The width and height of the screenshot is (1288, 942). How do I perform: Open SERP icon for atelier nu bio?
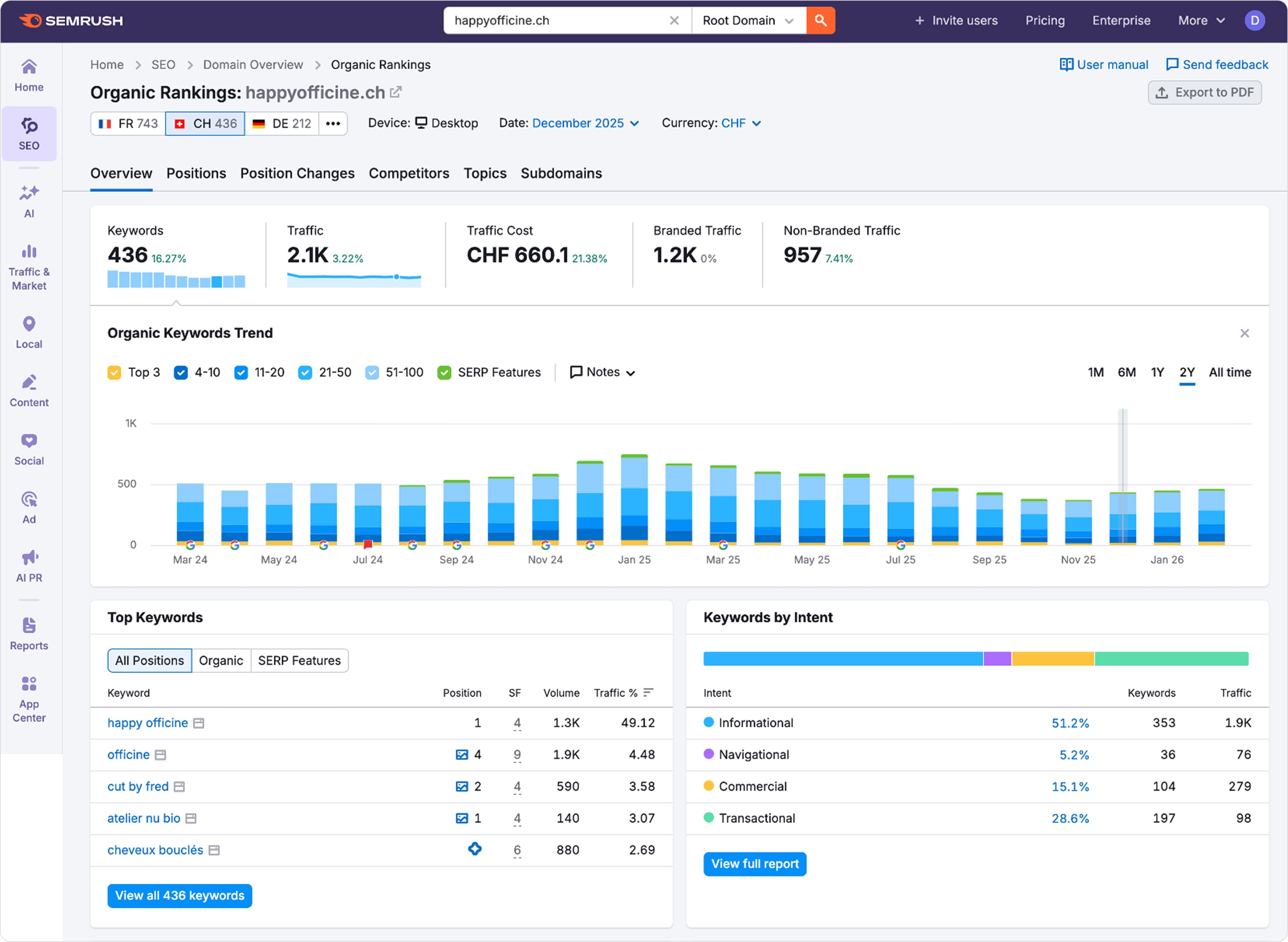[x=191, y=819]
